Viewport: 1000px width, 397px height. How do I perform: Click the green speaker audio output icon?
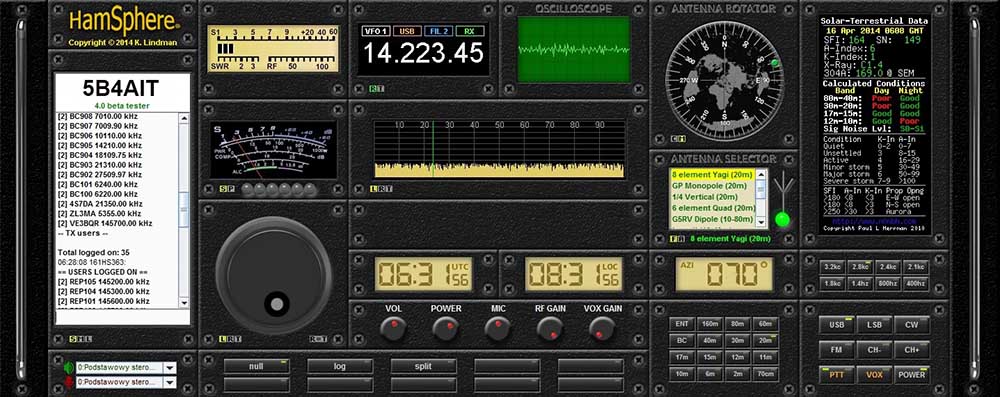68,368
